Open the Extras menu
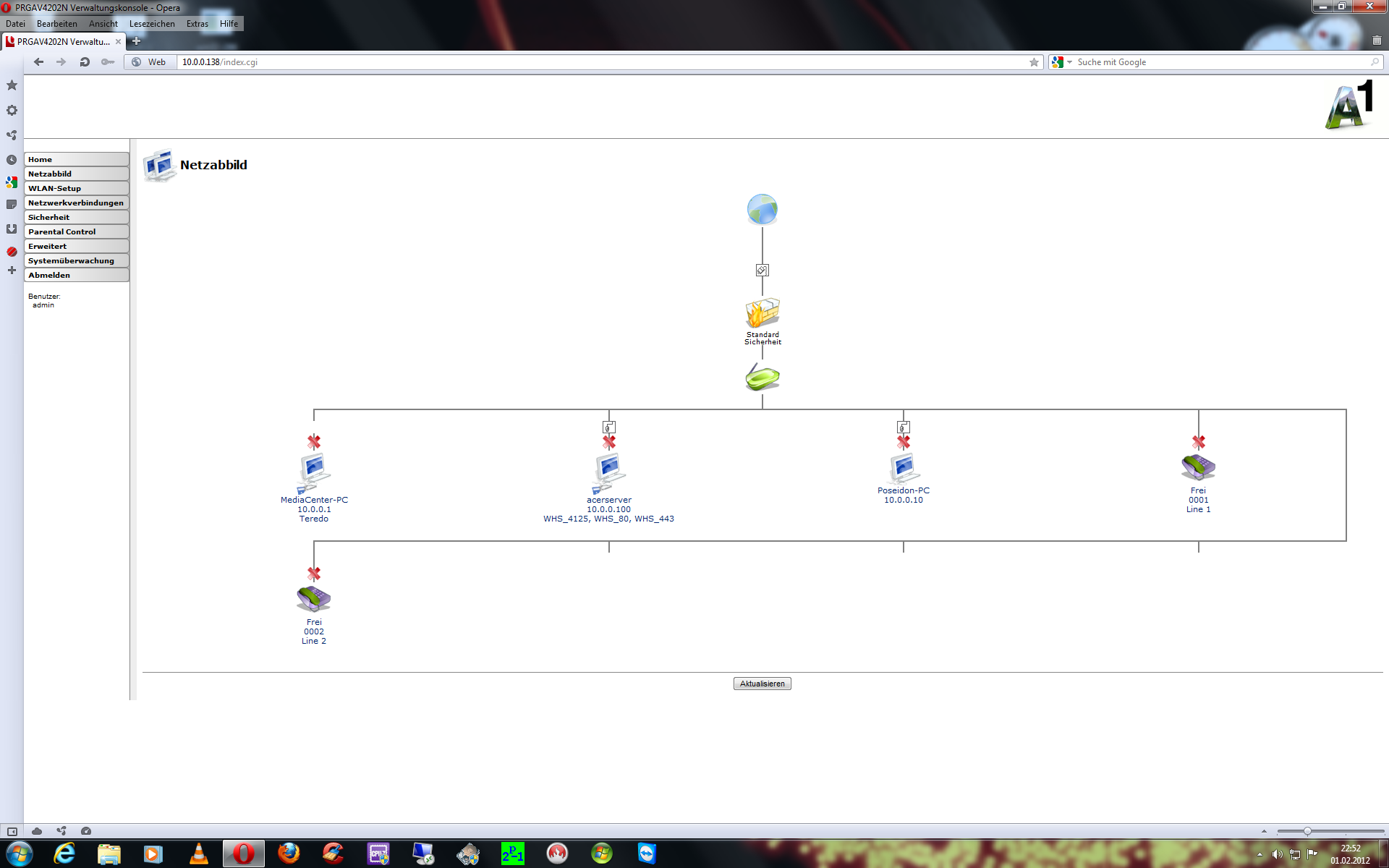Image resolution: width=1389 pixels, height=868 pixels. click(197, 24)
